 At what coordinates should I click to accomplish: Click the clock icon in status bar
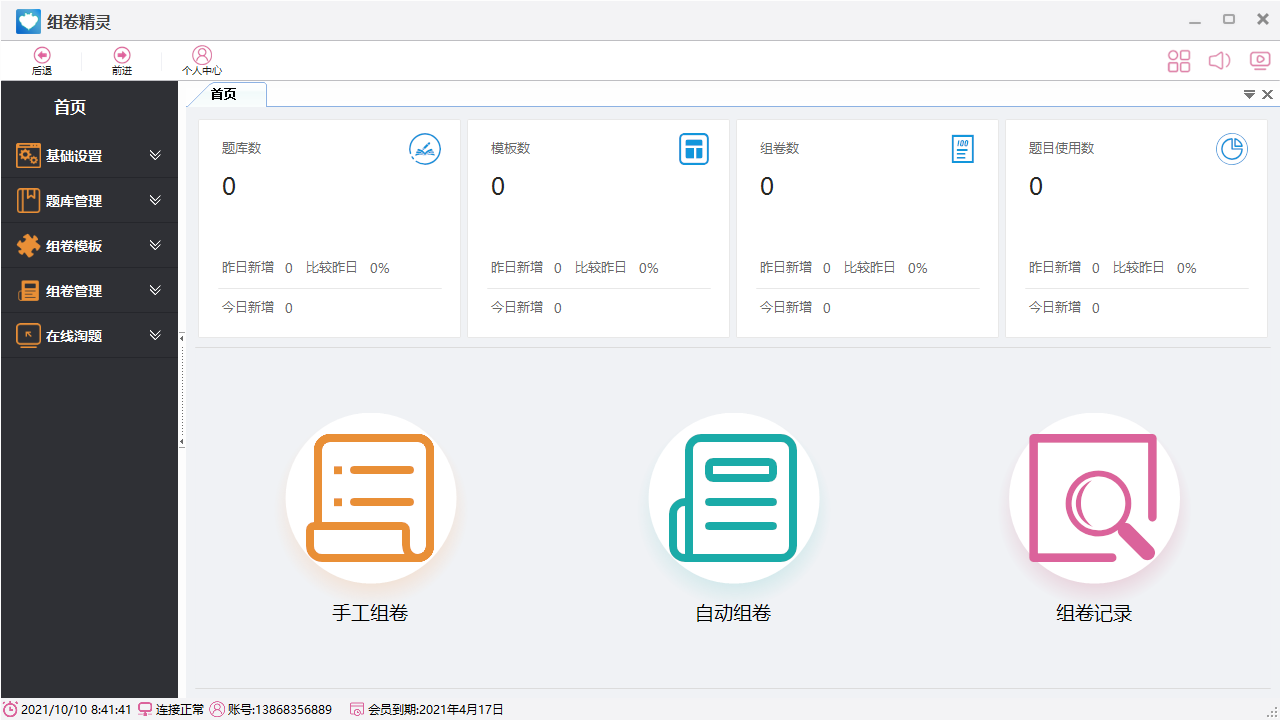pyautogui.click(x=10, y=709)
